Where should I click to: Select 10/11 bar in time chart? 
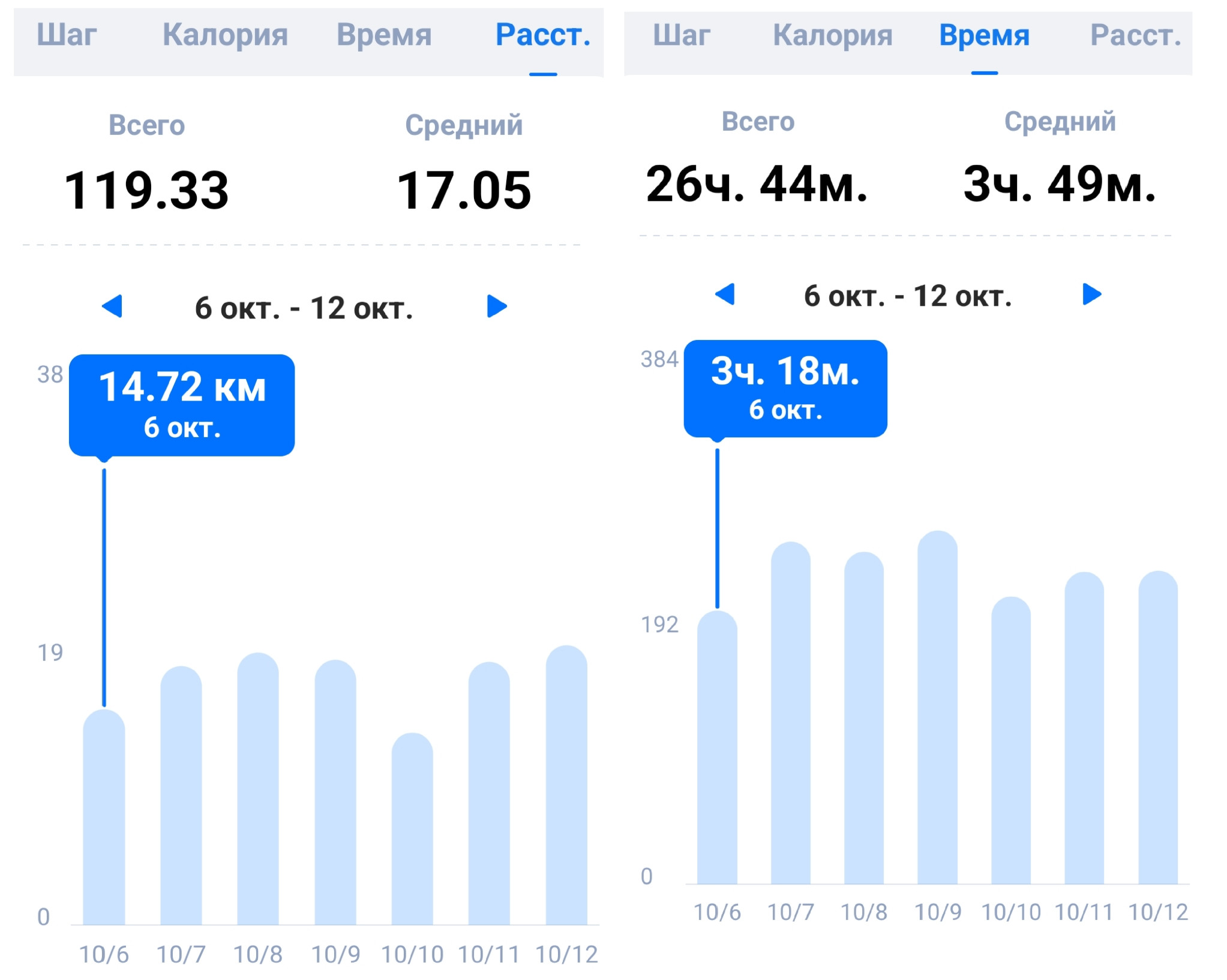coord(1084,728)
